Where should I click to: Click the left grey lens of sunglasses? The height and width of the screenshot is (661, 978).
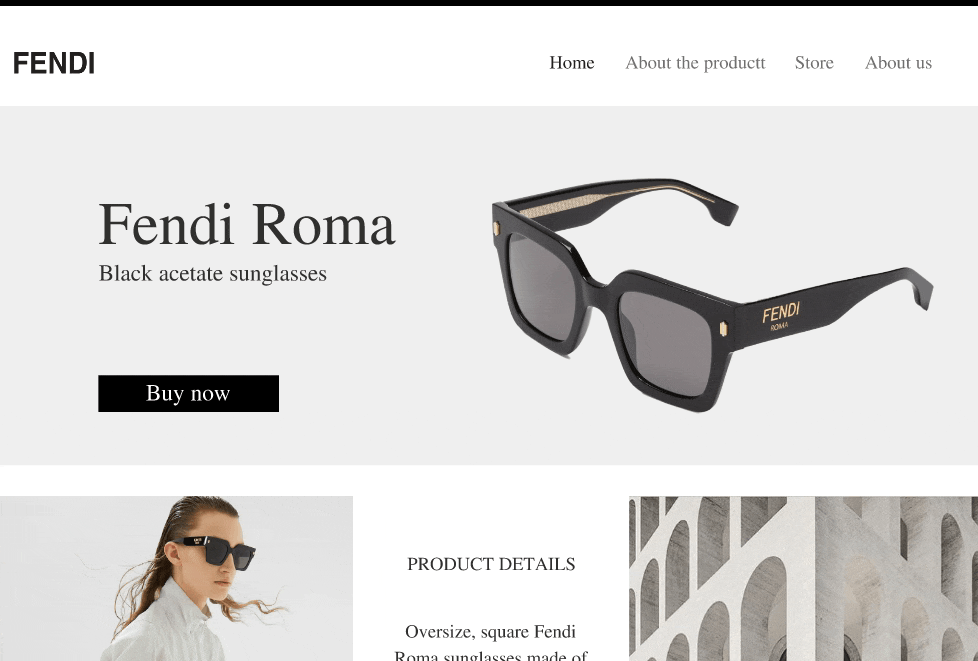click(541, 286)
